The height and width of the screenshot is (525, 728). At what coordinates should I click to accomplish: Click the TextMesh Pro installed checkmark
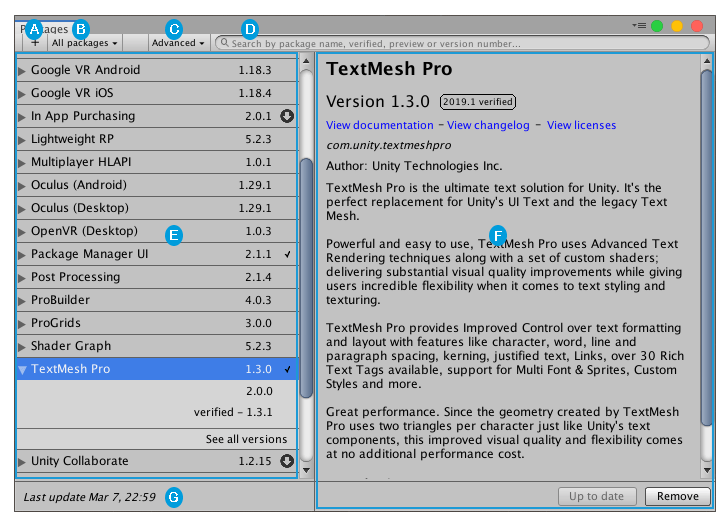point(288,369)
